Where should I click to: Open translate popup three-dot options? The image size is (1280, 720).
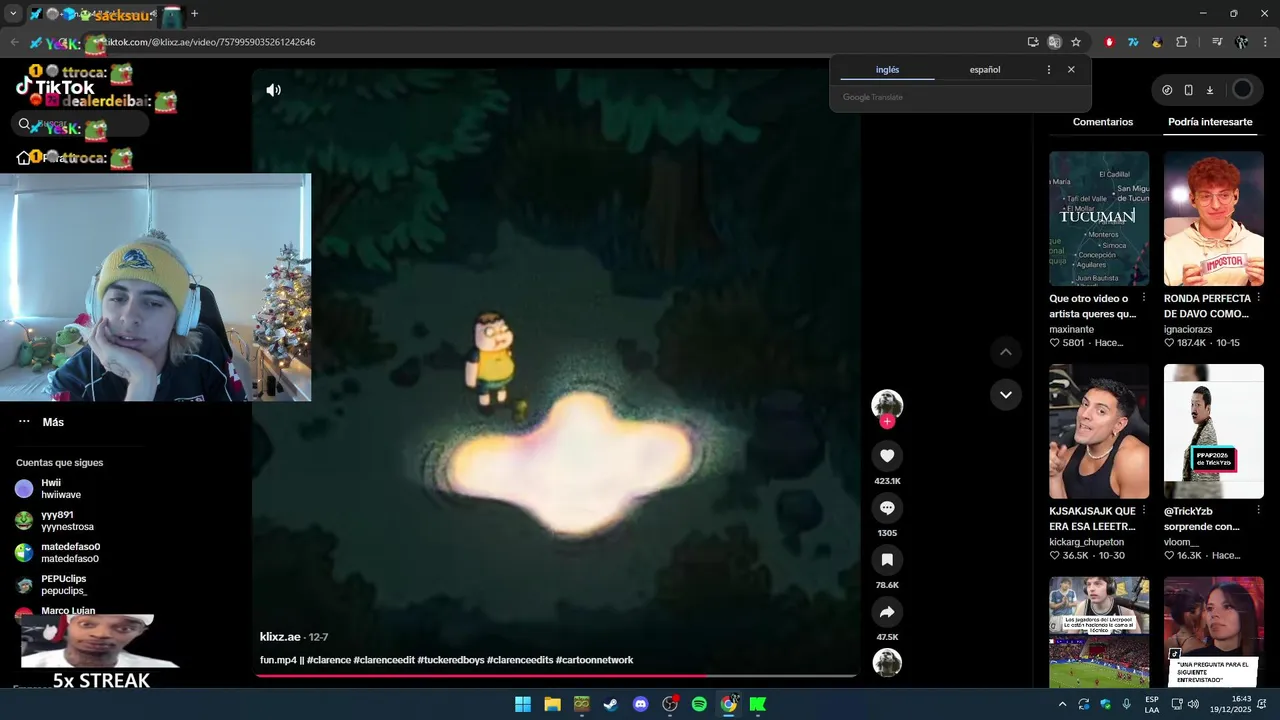pyautogui.click(x=1049, y=70)
